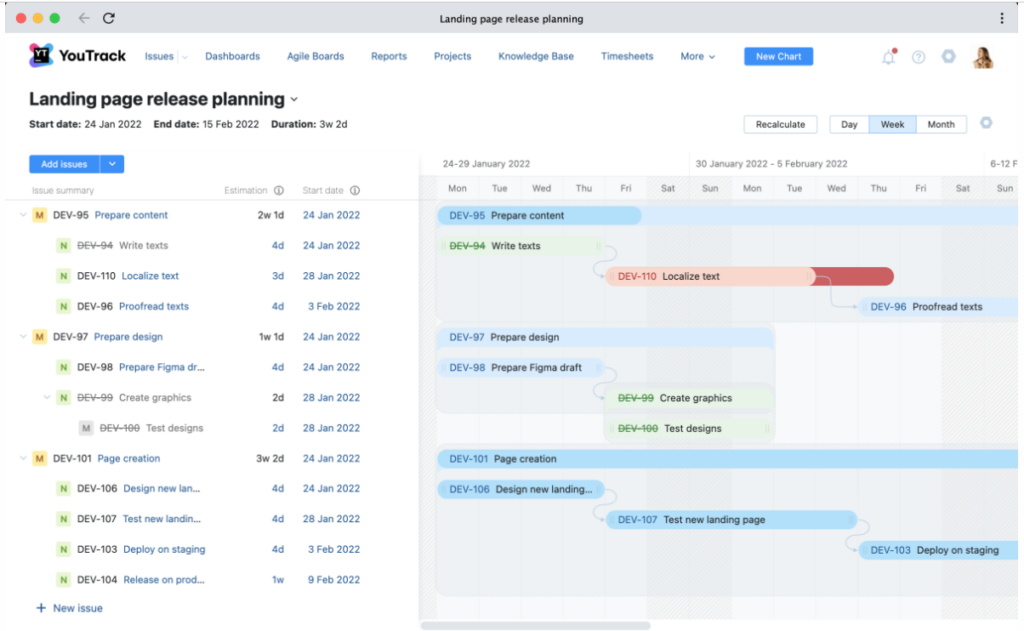Collapse the DEV-99 Create graphics subtree
Viewport: 1024px width, 631px height.
(48, 397)
